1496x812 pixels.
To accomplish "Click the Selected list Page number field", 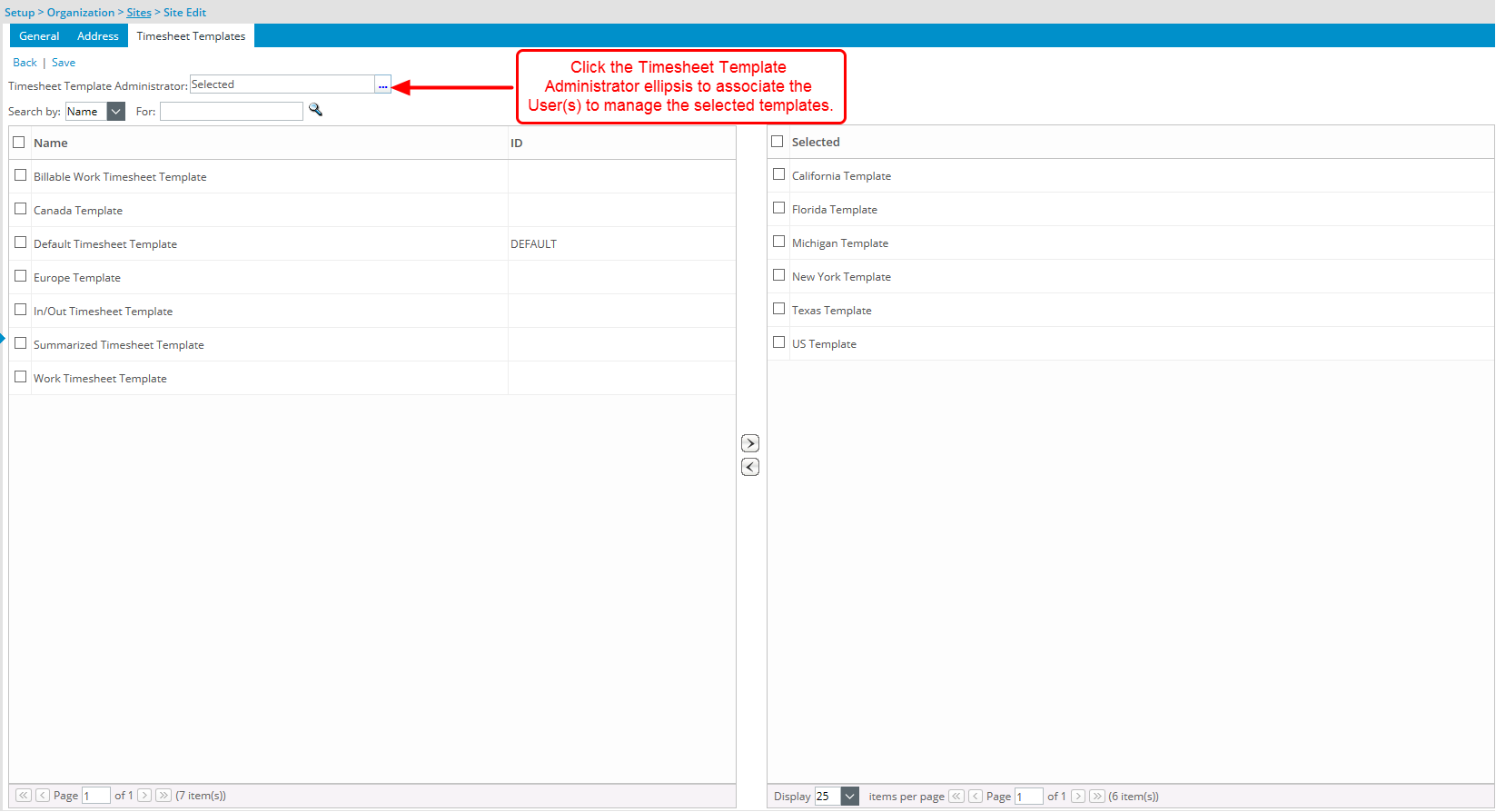I will [1029, 797].
